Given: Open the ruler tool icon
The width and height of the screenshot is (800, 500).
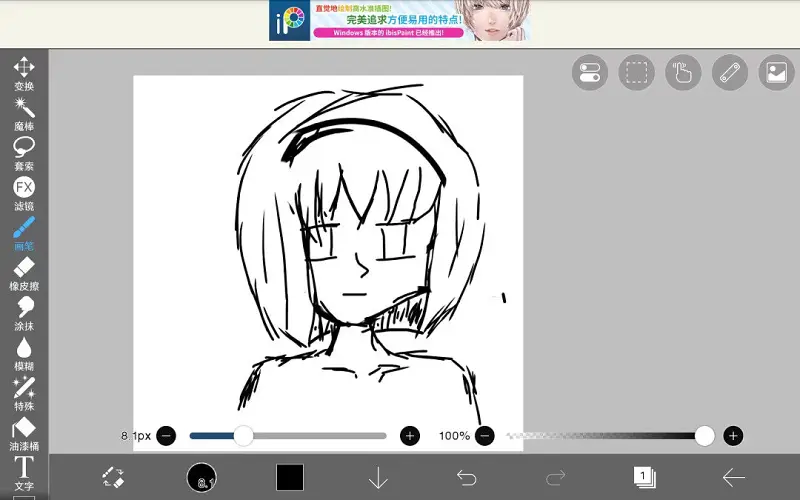Looking at the screenshot, I should point(730,72).
